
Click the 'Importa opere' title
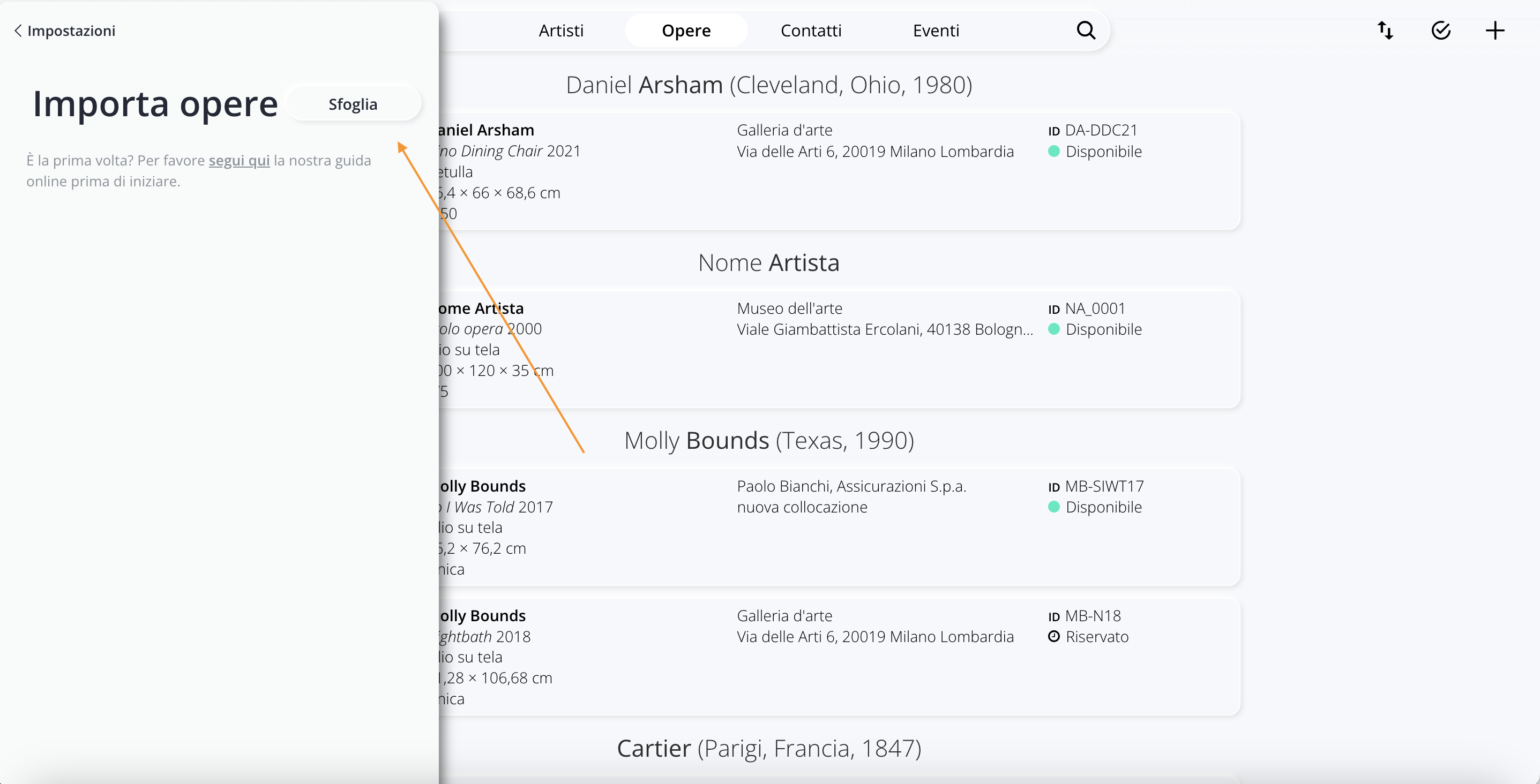155,104
